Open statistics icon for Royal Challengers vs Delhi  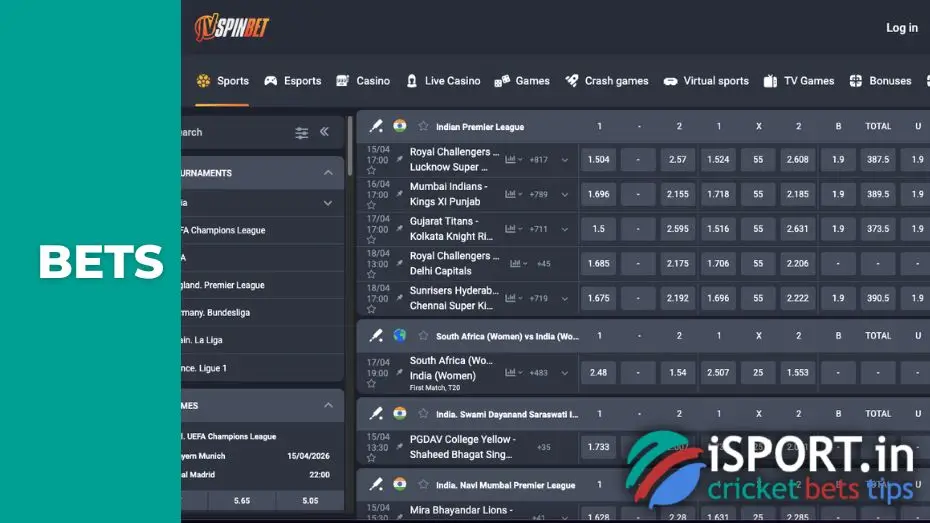tap(518, 263)
